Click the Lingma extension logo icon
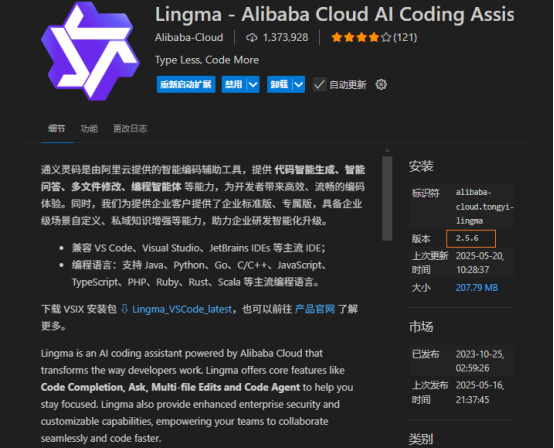This screenshot has height=448, width=554. tap(90, 51)
